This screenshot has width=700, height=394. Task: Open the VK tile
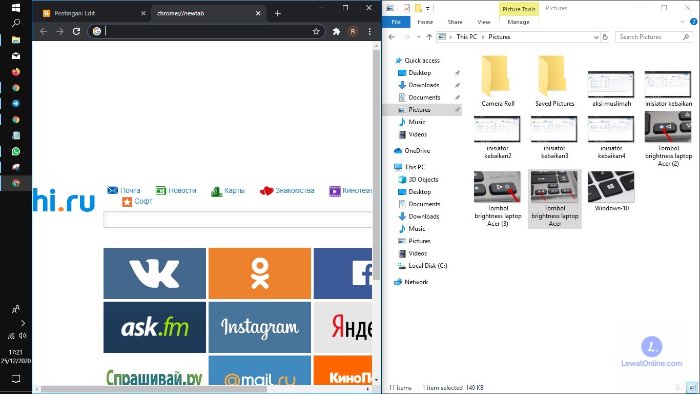[154, 274]
